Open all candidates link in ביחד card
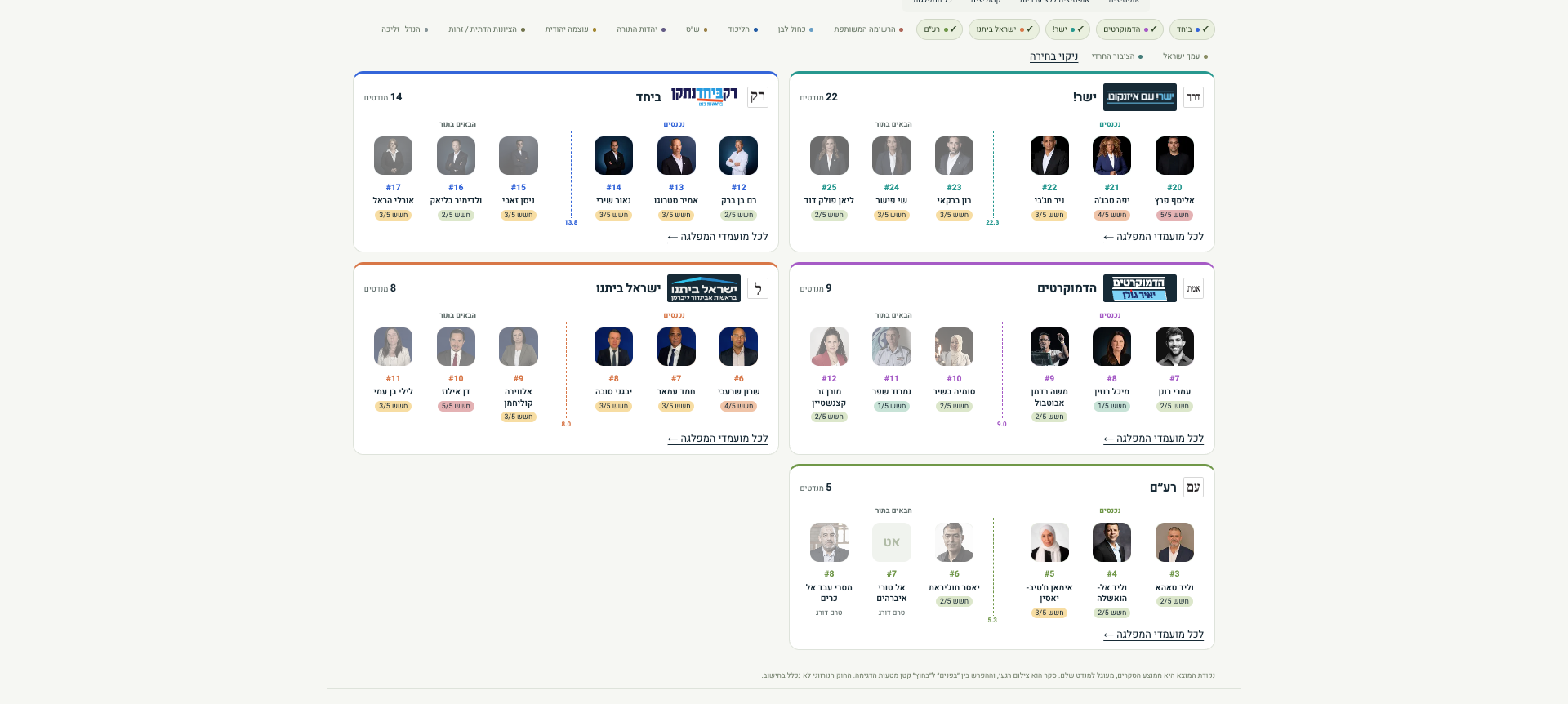Viewport: 1568px width, 704px height. [718, 237]
